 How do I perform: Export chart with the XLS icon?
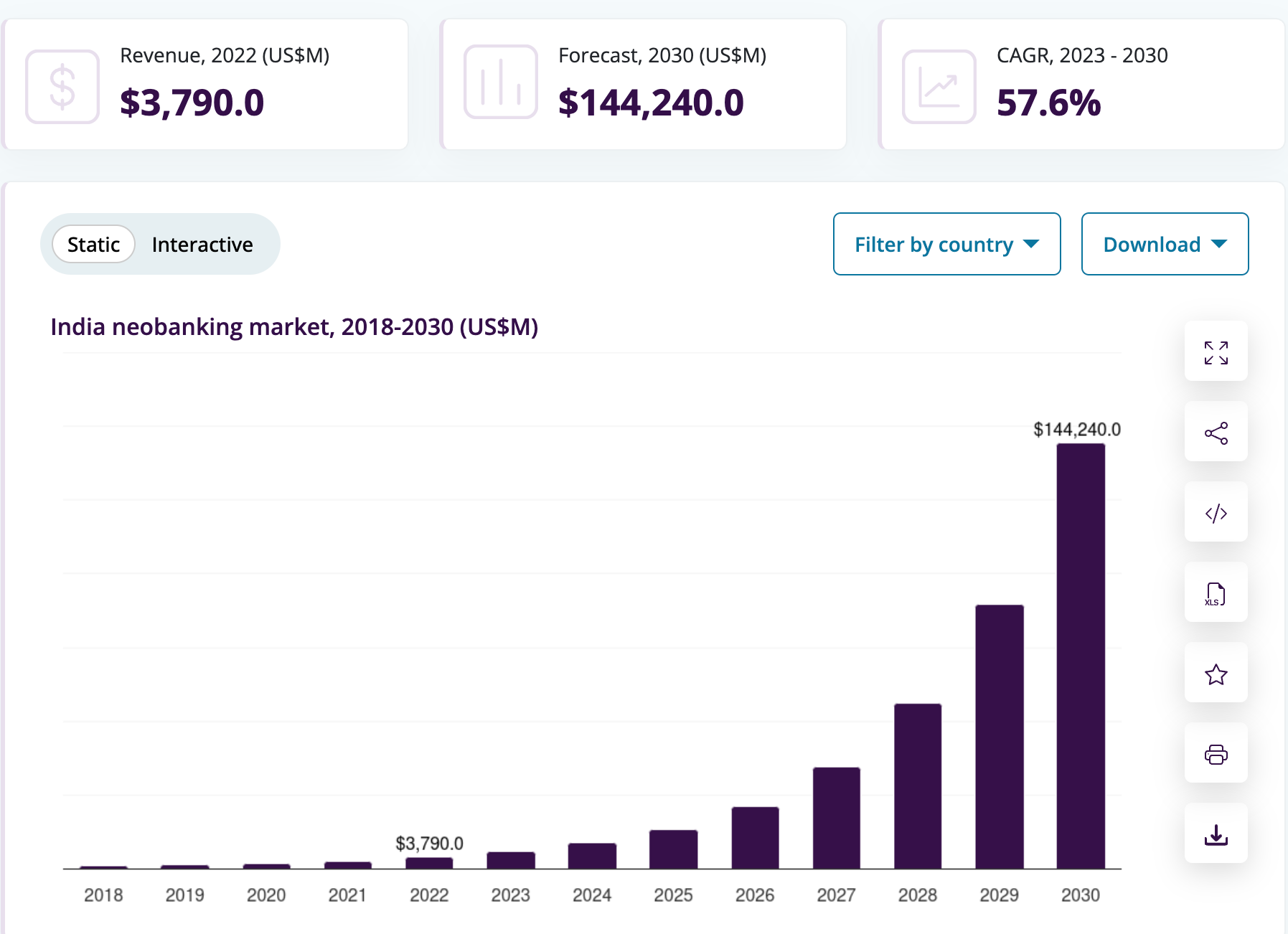1216,593
